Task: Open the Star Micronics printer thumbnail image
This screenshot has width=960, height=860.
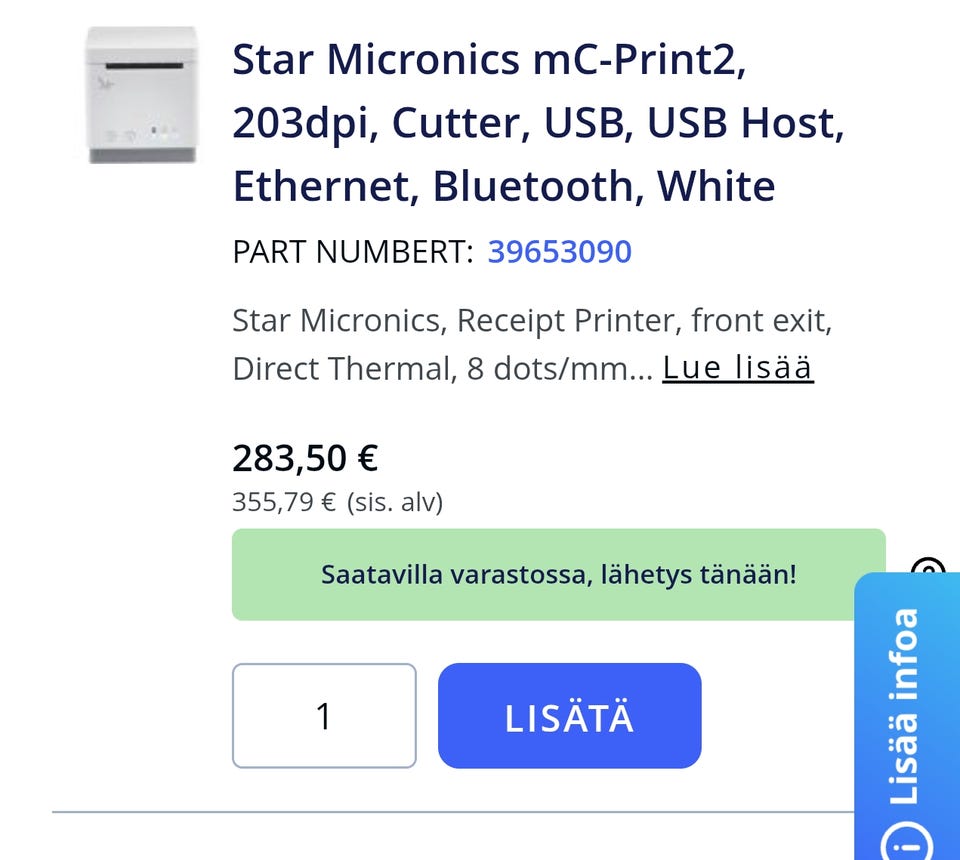Action: click(141, 96)
